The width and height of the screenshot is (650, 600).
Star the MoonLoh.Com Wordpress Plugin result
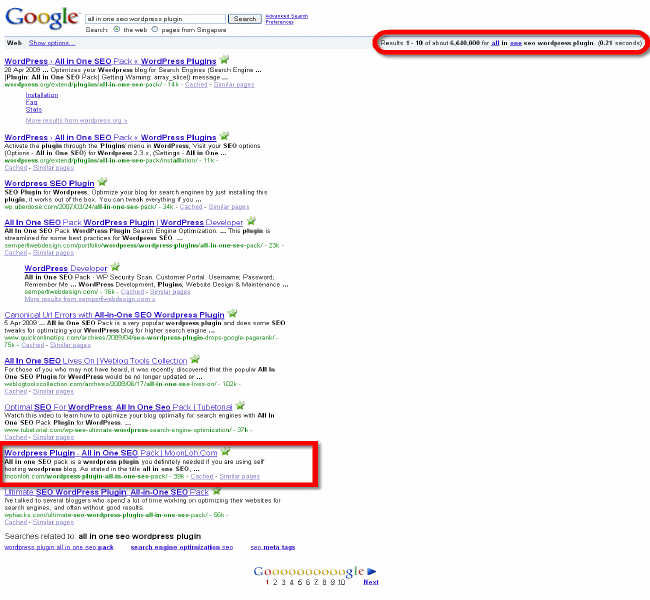click(x=225, y=452)
